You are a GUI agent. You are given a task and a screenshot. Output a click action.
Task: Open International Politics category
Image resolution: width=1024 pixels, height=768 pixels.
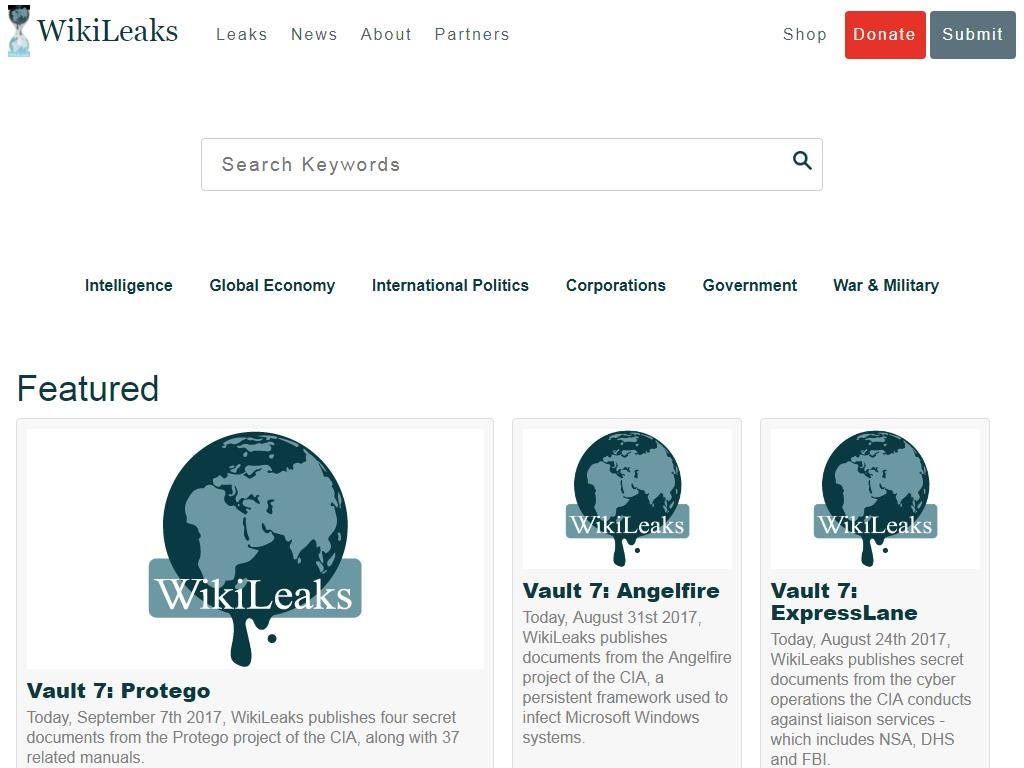tap(450, 285)
